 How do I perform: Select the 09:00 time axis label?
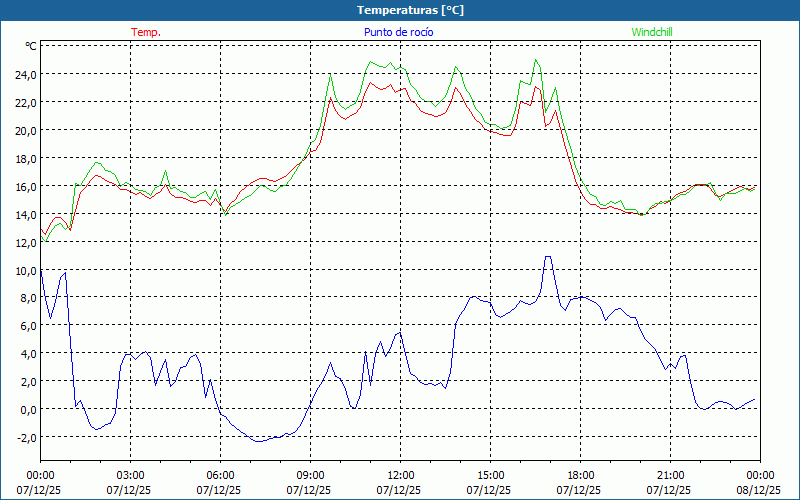pyautogui.click(x=310, y=475)
